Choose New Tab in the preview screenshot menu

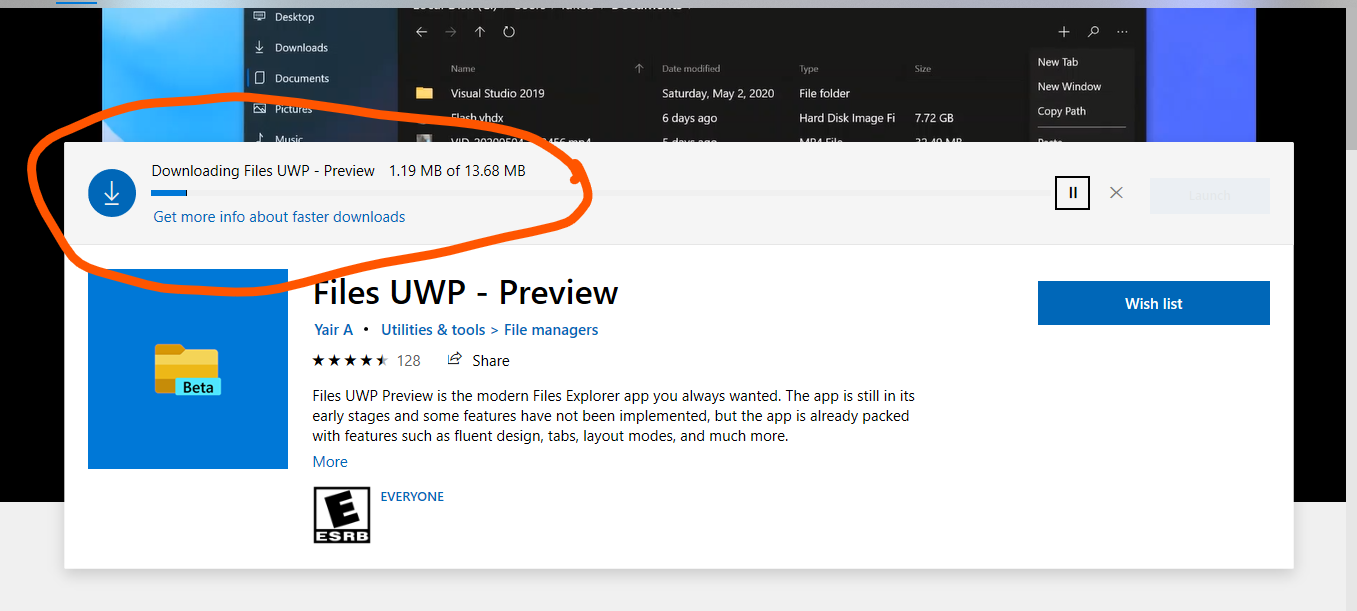(x=1058, y=62)
